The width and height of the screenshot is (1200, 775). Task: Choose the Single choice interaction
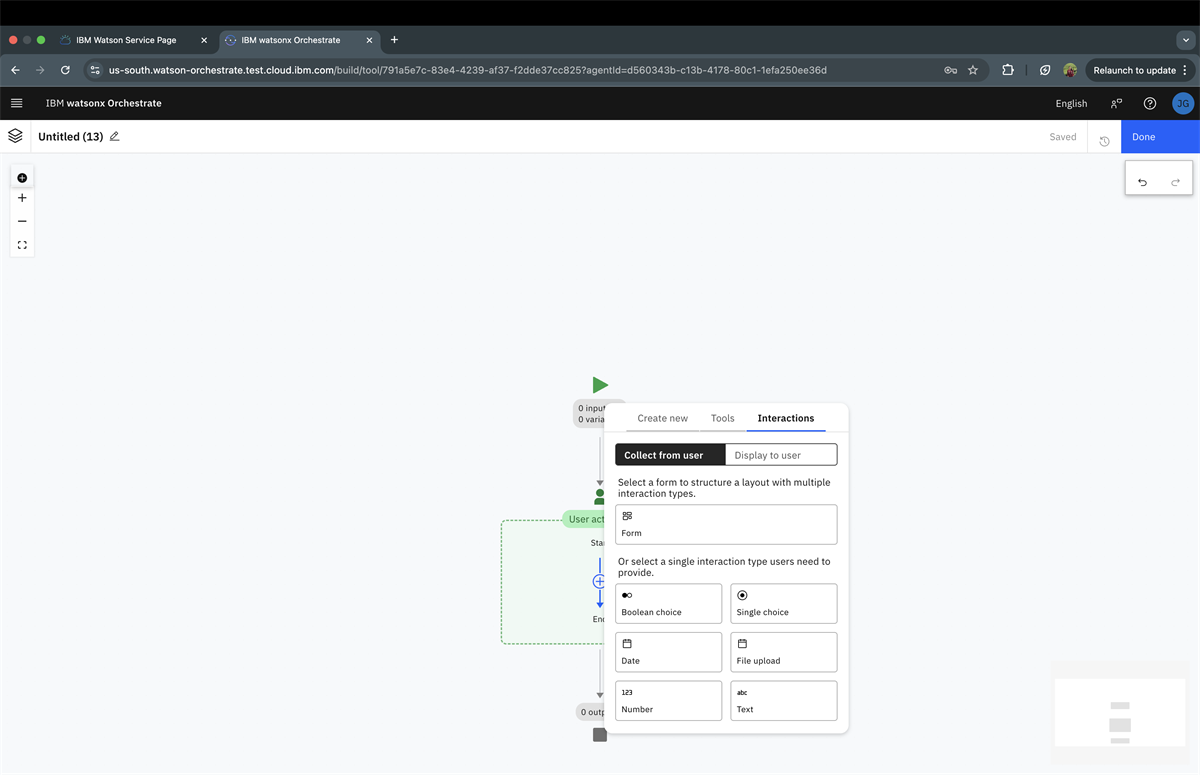(x=784, y=603)
